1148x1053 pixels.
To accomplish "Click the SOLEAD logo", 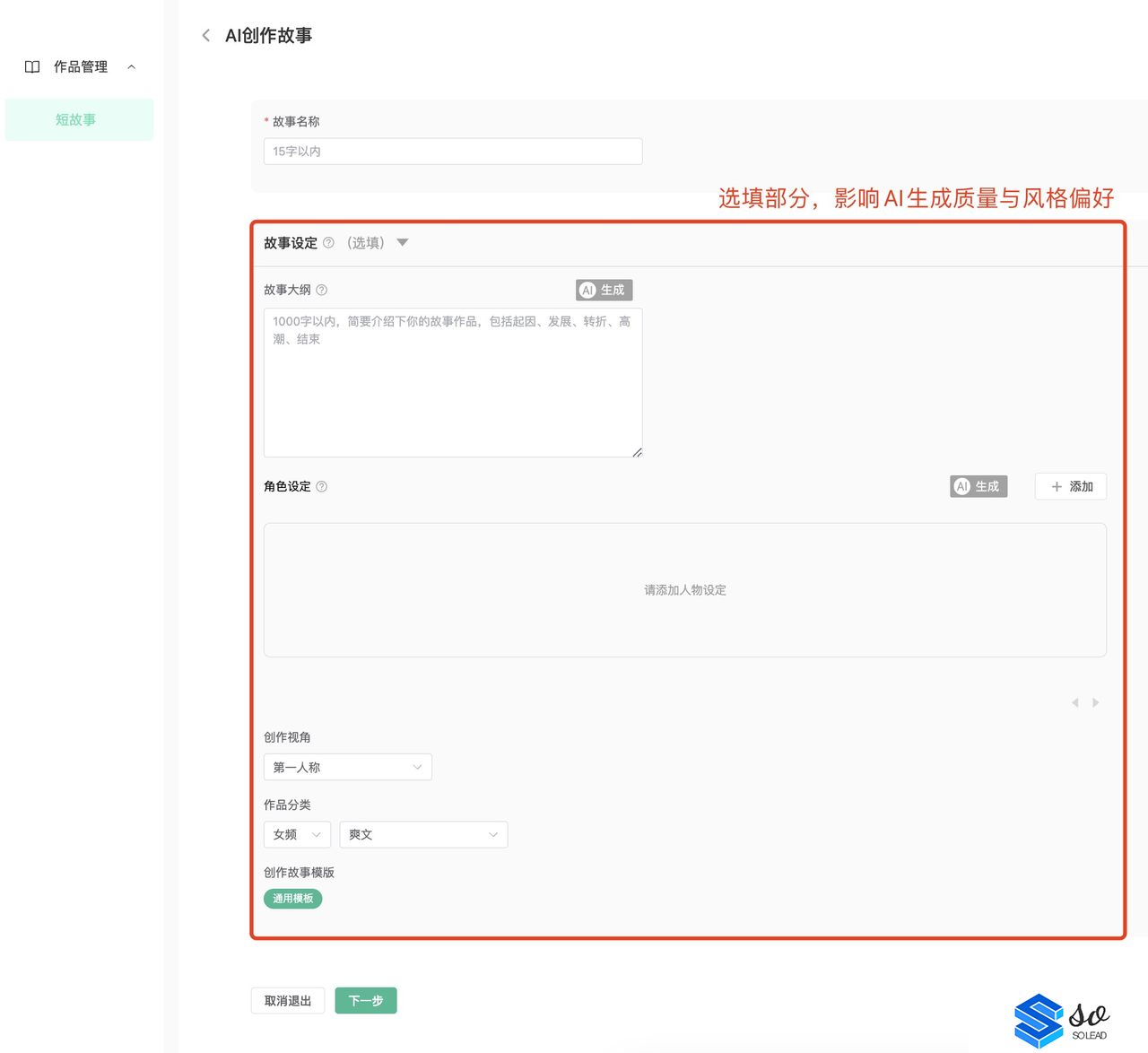I will click(x=1061, y=1020).
